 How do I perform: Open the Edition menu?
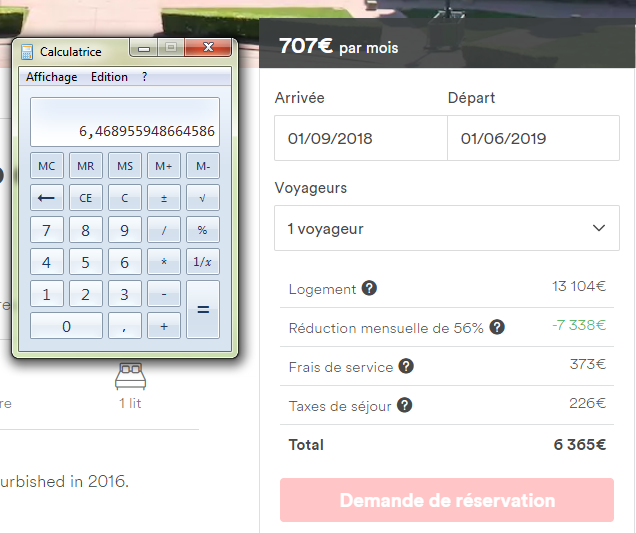coord(109,77)
